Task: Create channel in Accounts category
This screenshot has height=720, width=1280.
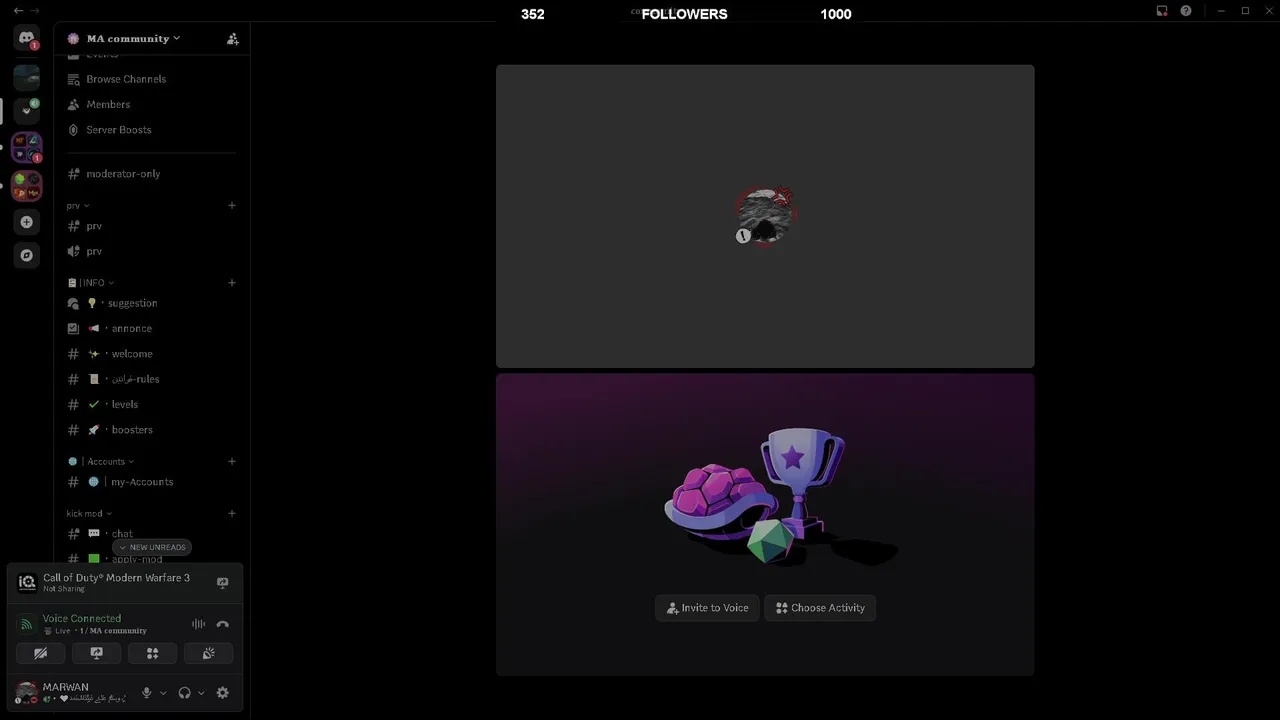Action: pos(232,461)
